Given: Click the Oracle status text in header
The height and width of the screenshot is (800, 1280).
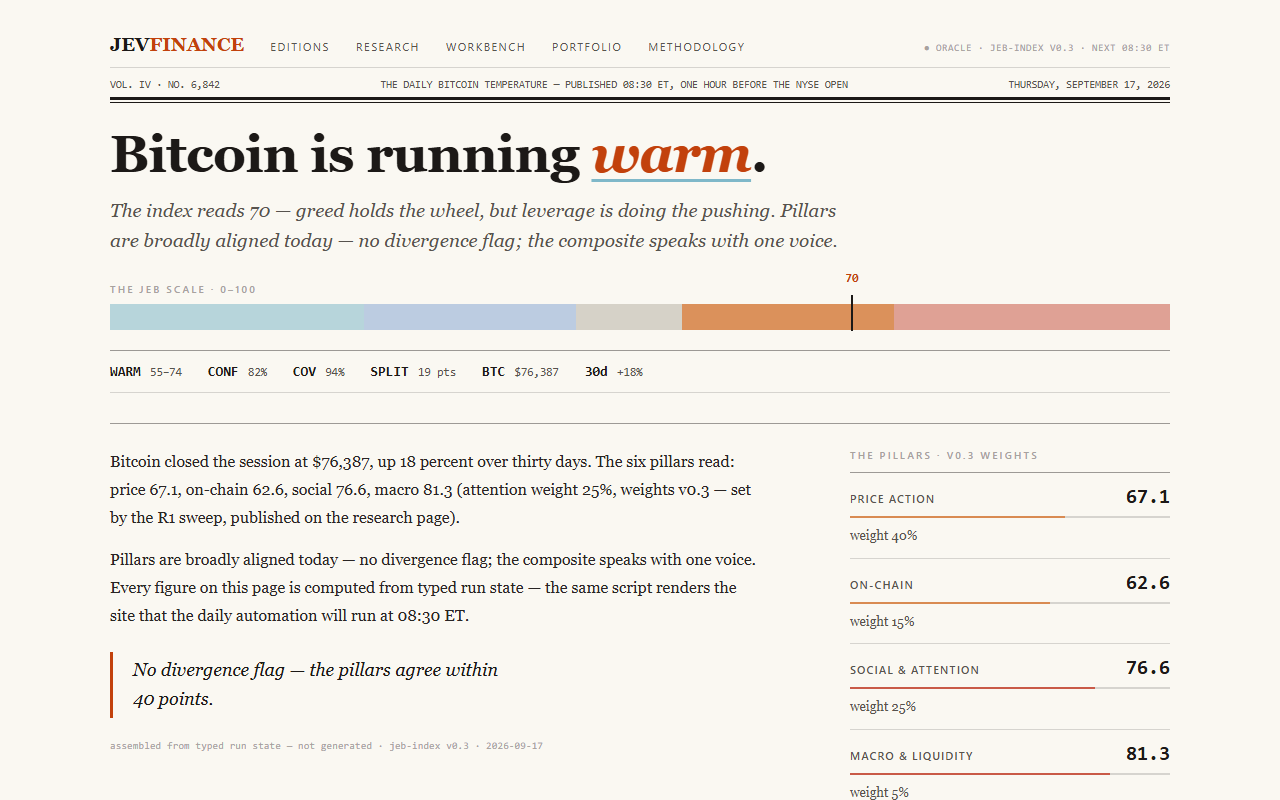Looking at the screenshot, I should click(x=1047, y=48).
